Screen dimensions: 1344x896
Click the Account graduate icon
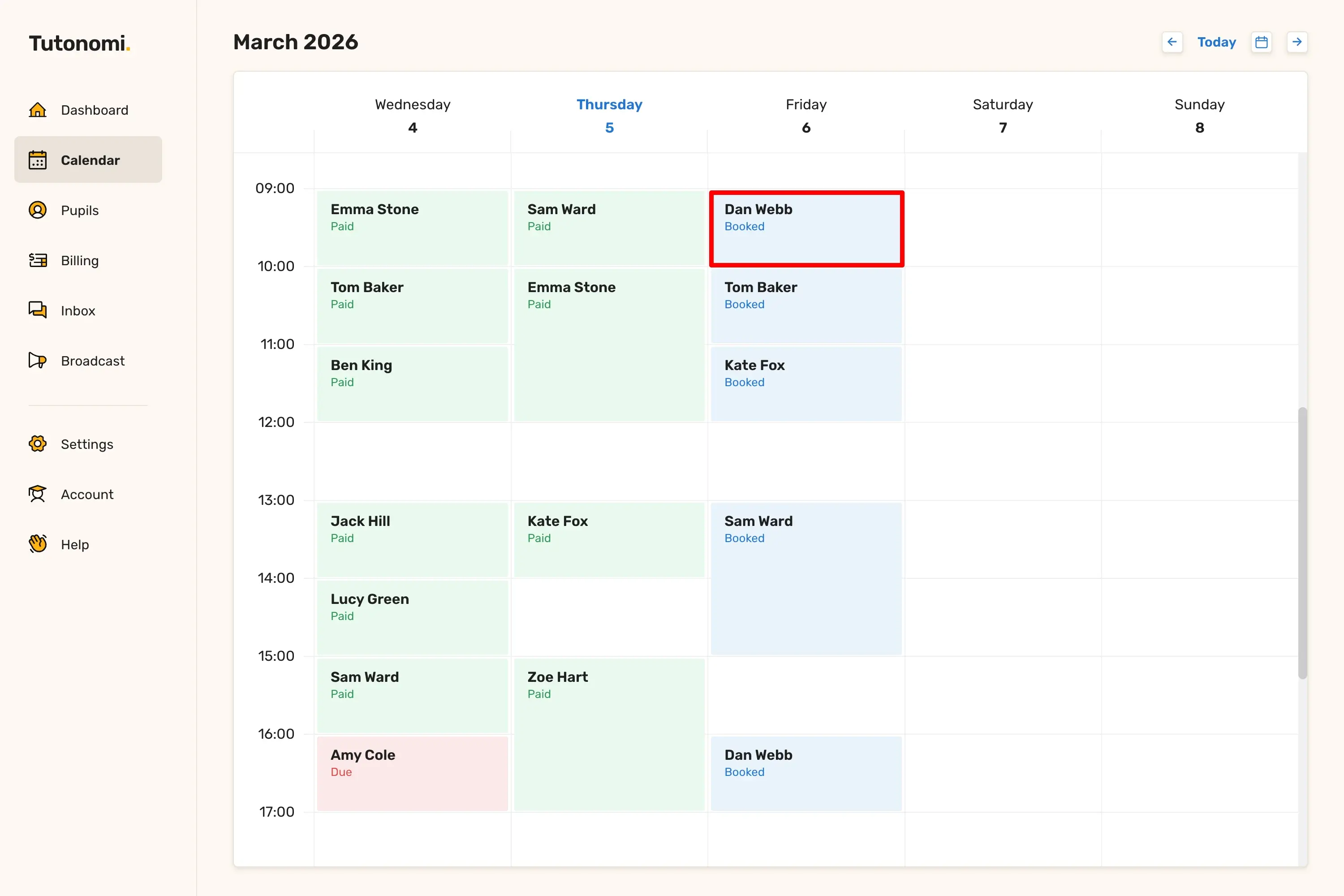[38, 494]
